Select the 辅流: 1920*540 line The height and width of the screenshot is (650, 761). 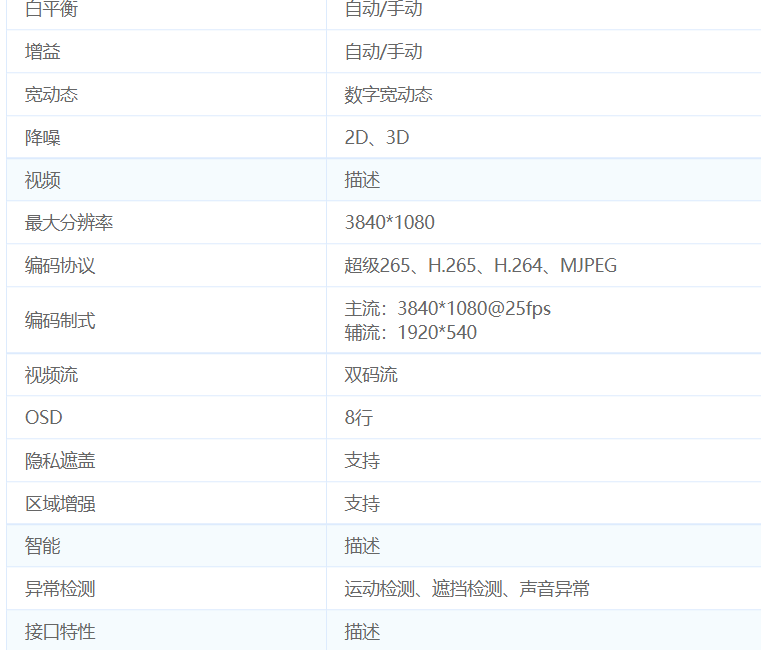click(x=410, y=332)
